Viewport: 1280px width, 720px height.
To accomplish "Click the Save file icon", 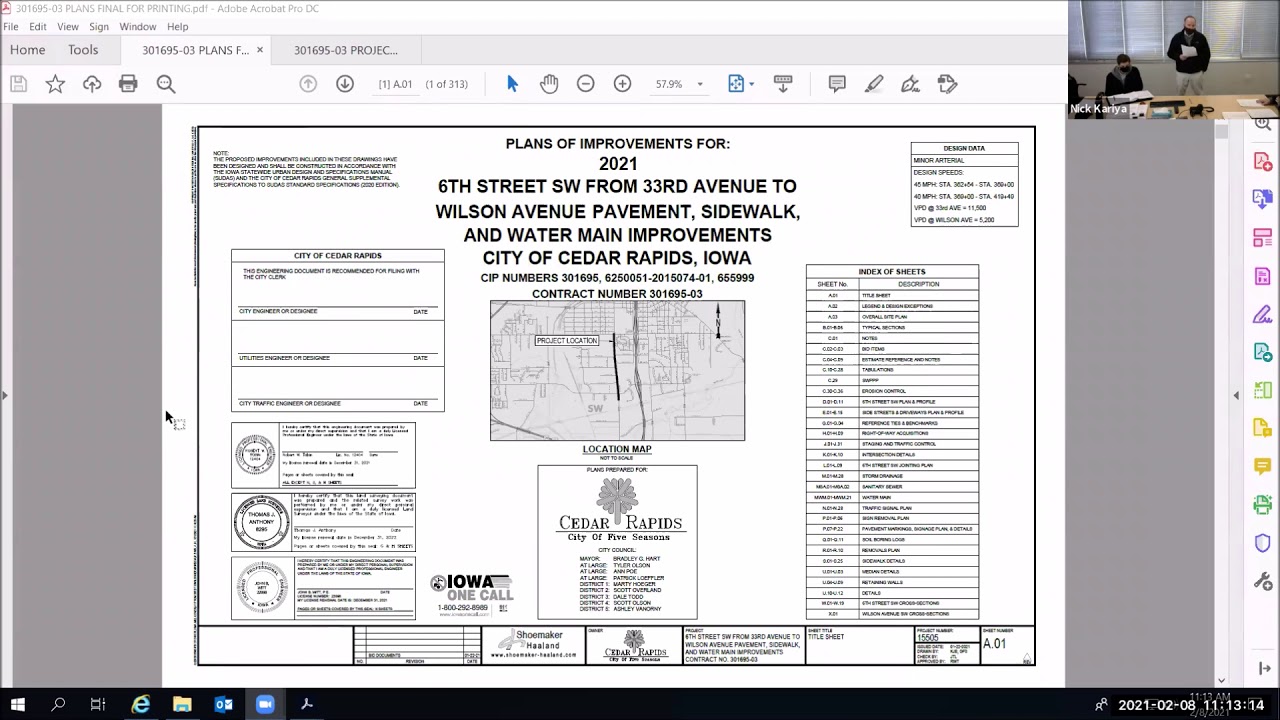I will (x=18, y=84).
